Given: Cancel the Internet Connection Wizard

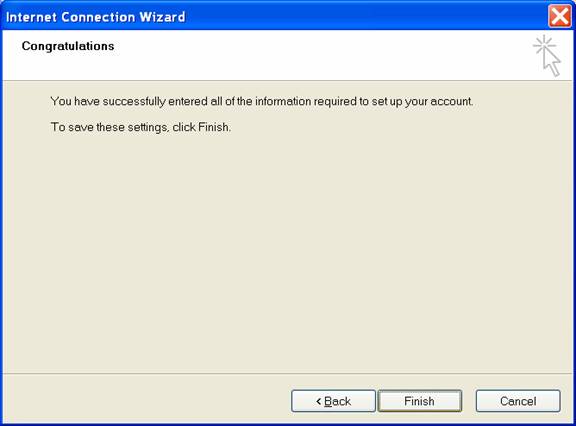Looking at the screenshot, I should click(x=518, y=401).
